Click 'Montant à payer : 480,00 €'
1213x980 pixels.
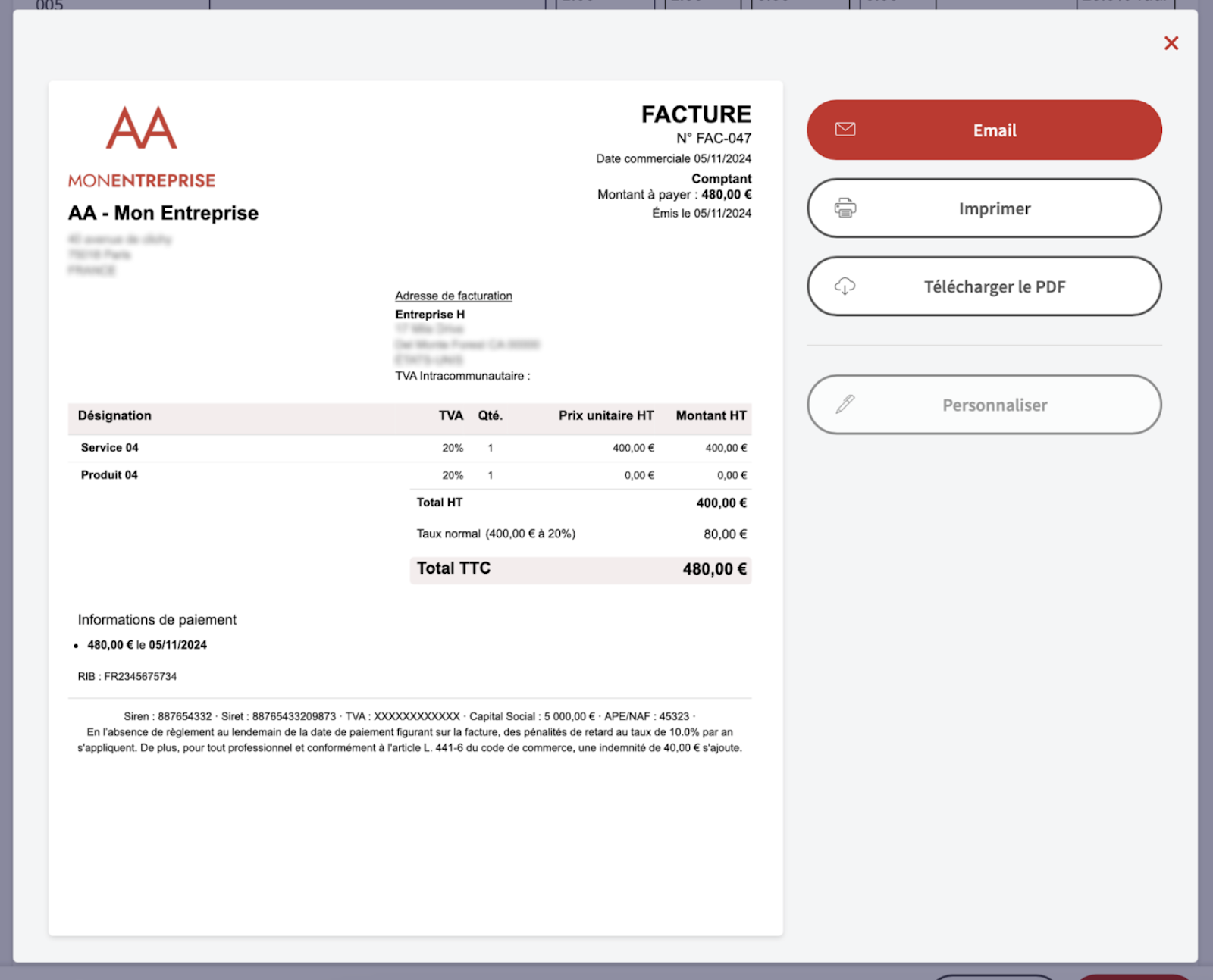coord(674,194)
